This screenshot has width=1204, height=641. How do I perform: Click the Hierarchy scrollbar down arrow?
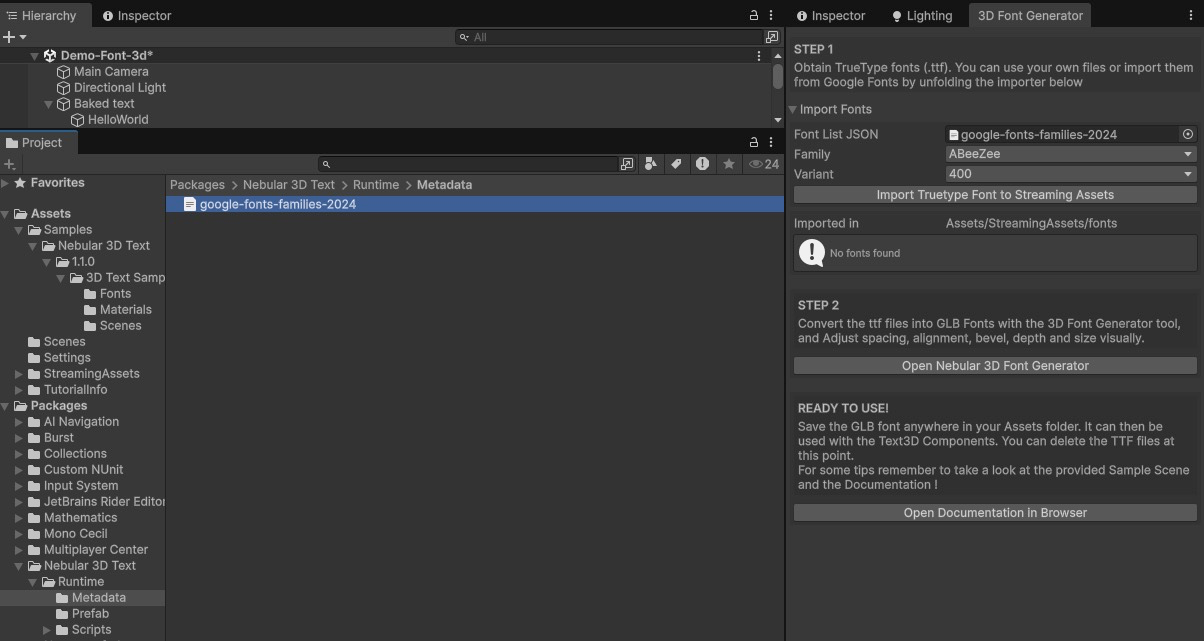[x=778, y=120]
